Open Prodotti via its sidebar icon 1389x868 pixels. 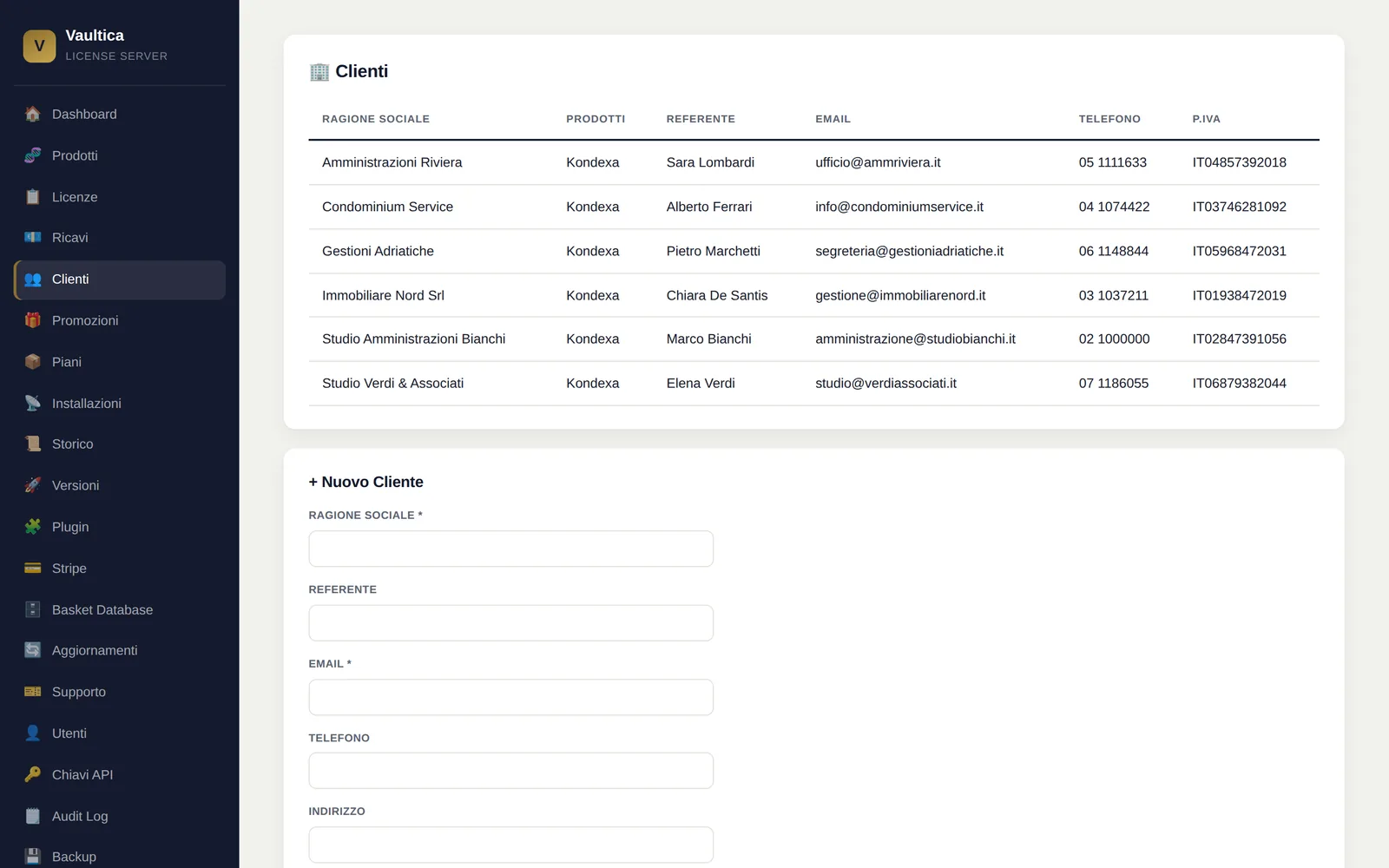coord(33,156)
